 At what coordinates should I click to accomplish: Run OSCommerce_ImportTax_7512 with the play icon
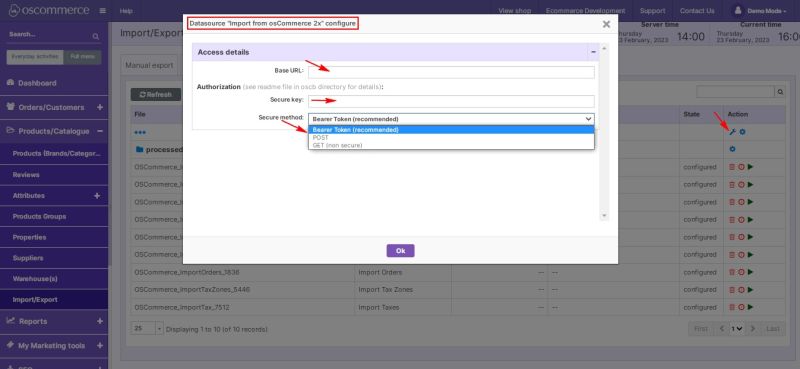(751, 307)
